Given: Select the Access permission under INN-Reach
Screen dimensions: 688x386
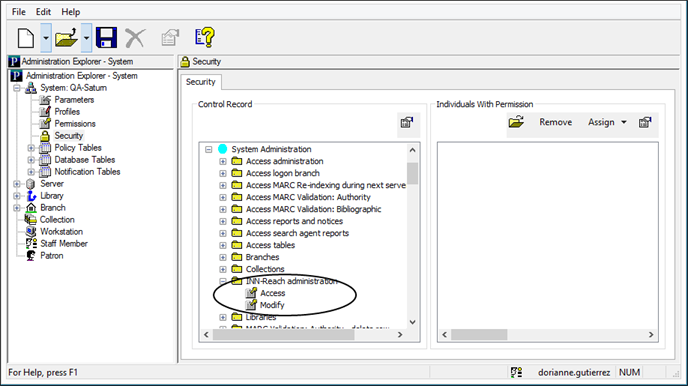Looking at the screenshot, I should click(272, 293).
